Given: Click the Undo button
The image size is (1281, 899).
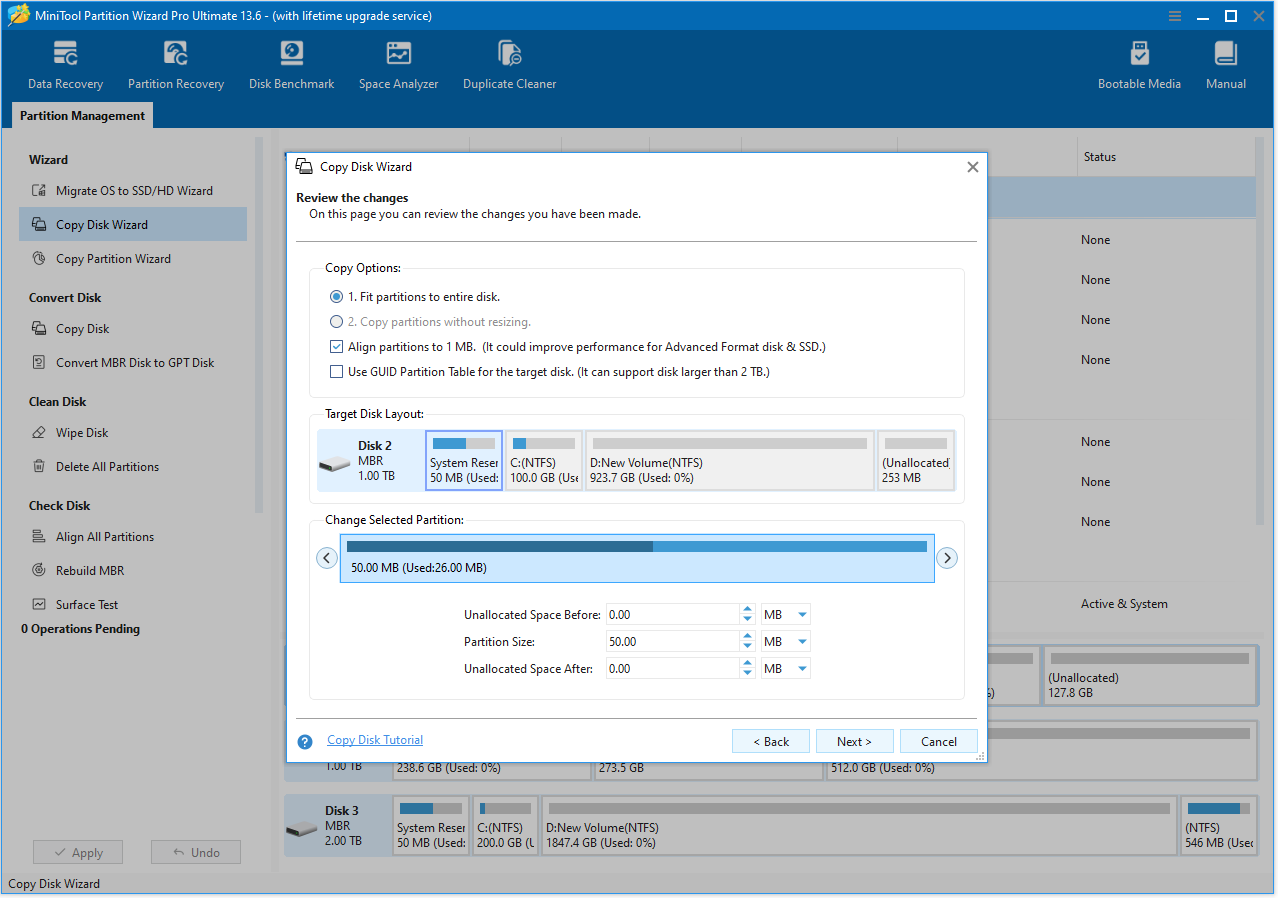Looking at the screenshot, I should [196, 852].
